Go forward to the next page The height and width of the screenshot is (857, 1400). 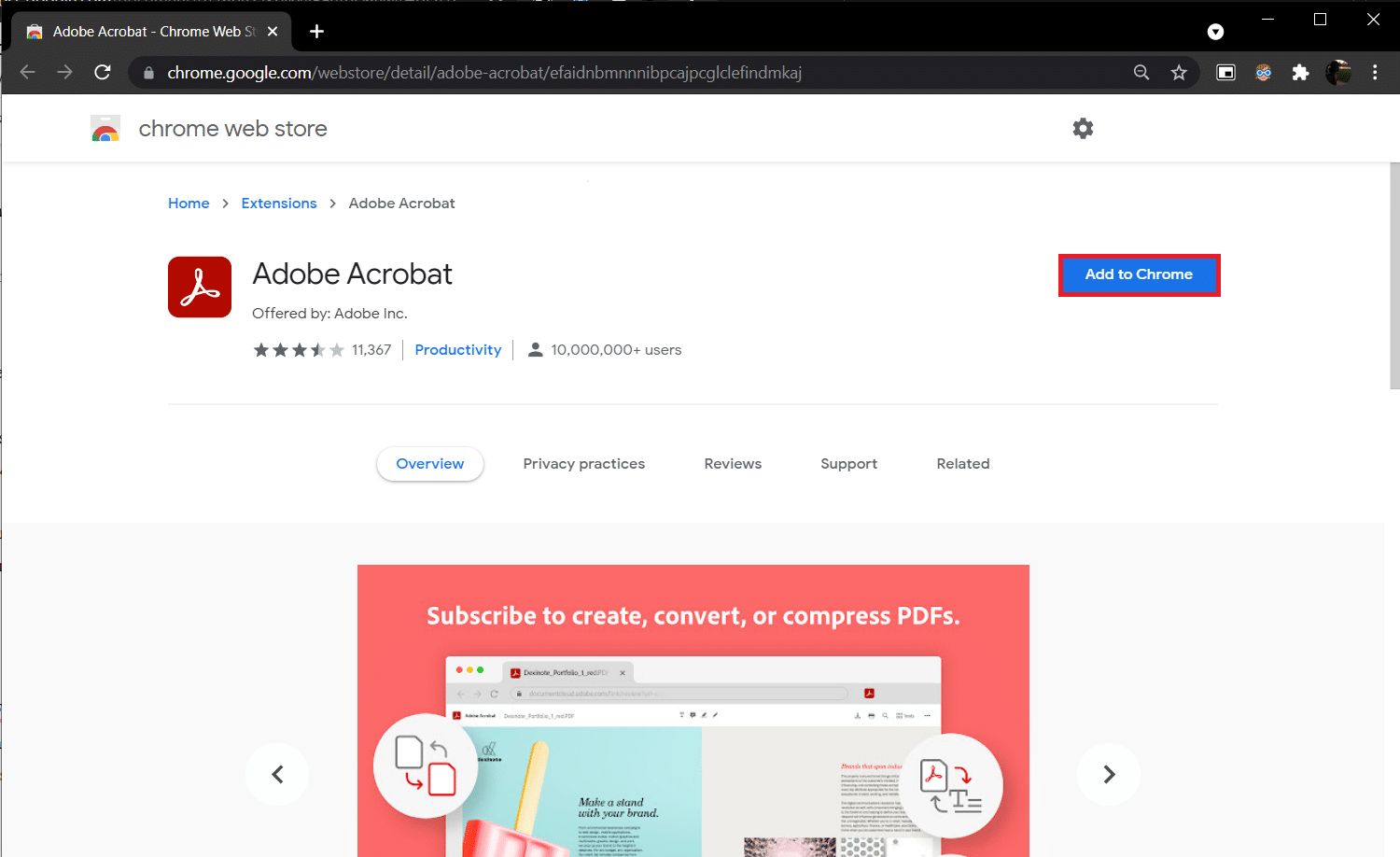point(64,73)
